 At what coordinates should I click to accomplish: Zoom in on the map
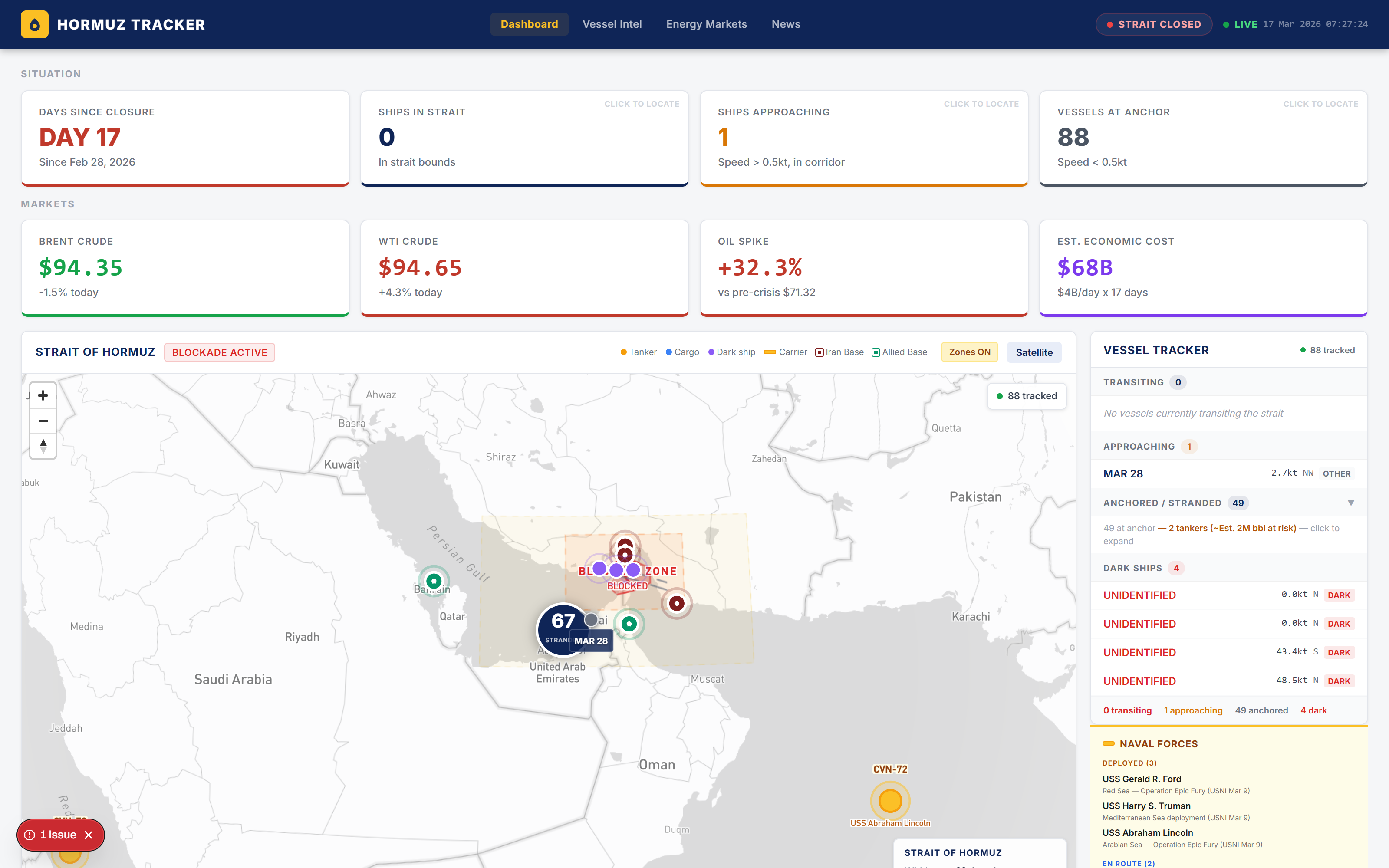coord(43,395)
